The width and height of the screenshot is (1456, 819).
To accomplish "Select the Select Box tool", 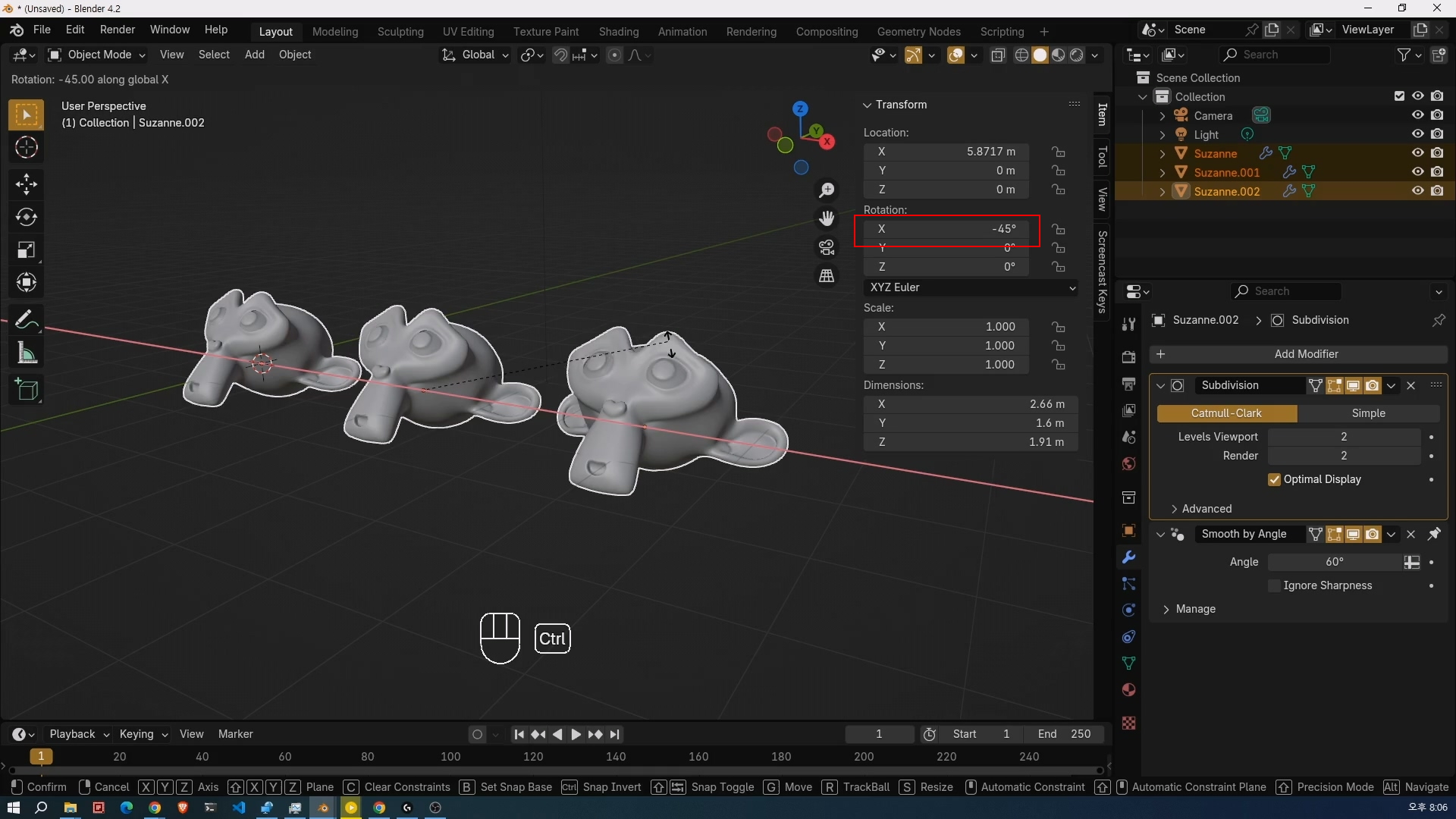I will pyautogui.click(x=27, y=115).
